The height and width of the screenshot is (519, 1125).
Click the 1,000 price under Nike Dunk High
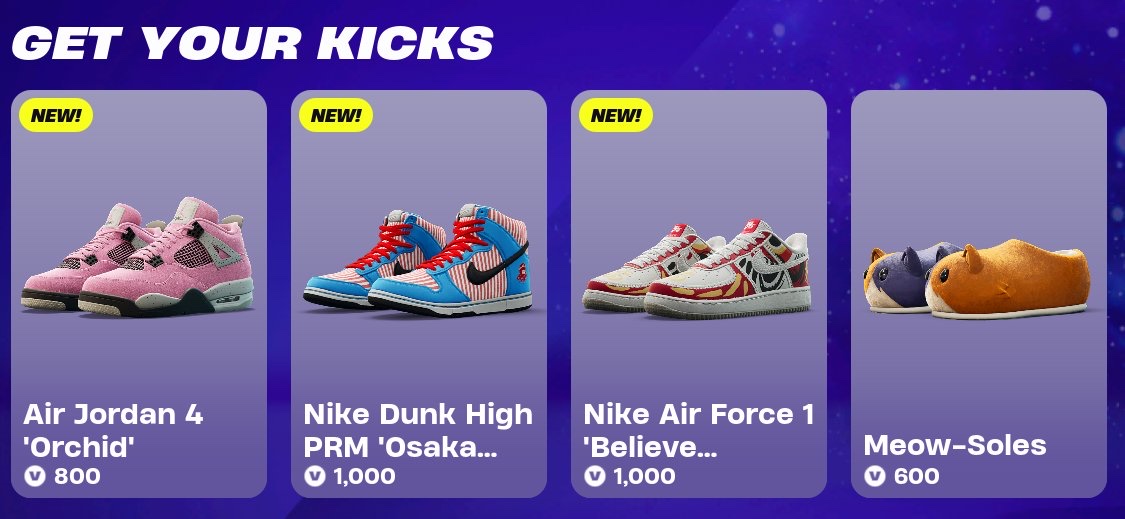364,476
